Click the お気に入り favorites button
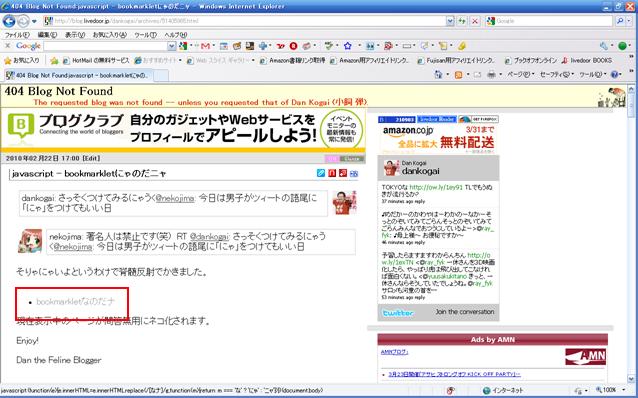Screen dimensions: 638x398 (x=22, y=61)
